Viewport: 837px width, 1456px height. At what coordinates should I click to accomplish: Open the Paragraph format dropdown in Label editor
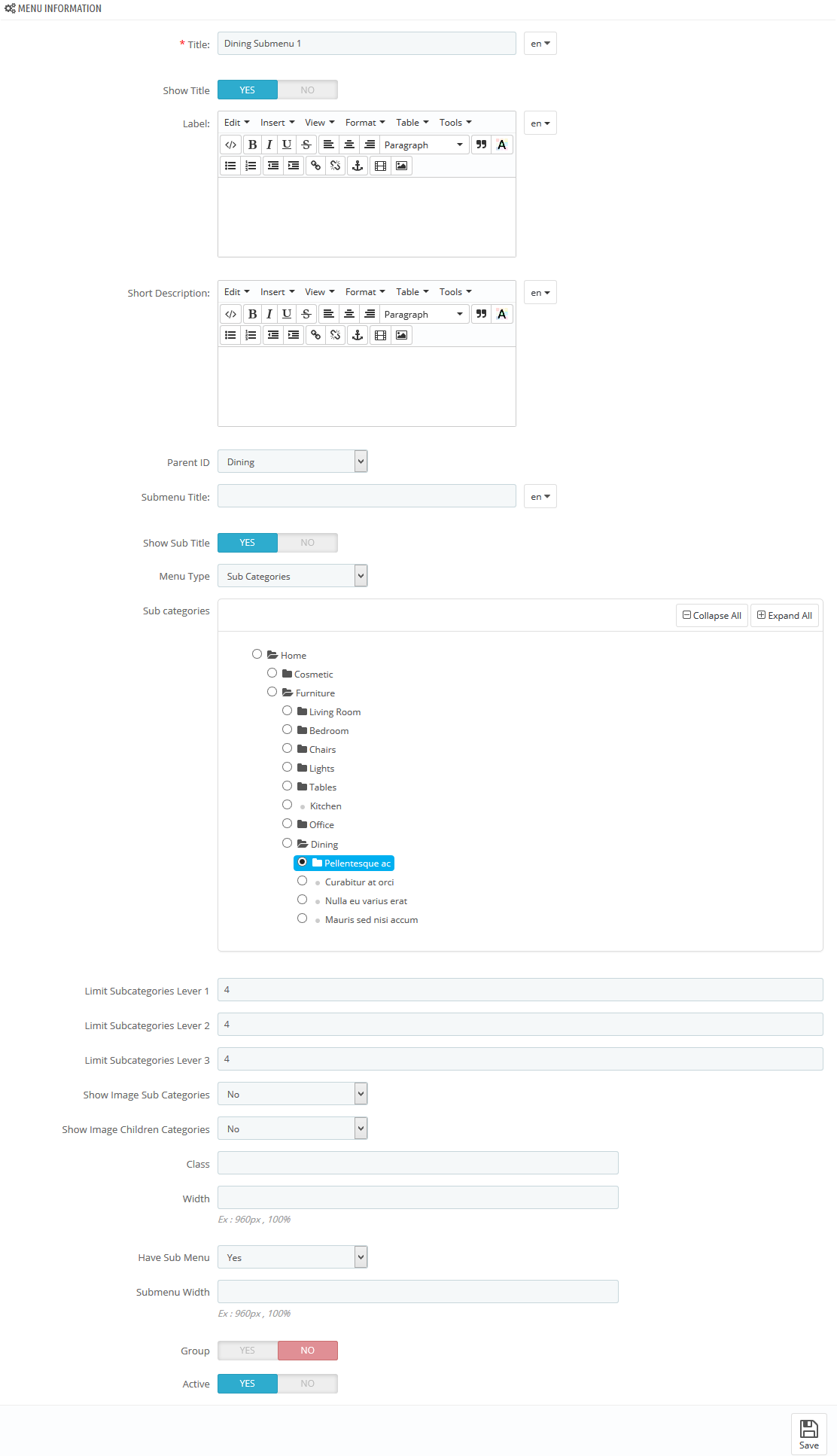coord(424,145)
